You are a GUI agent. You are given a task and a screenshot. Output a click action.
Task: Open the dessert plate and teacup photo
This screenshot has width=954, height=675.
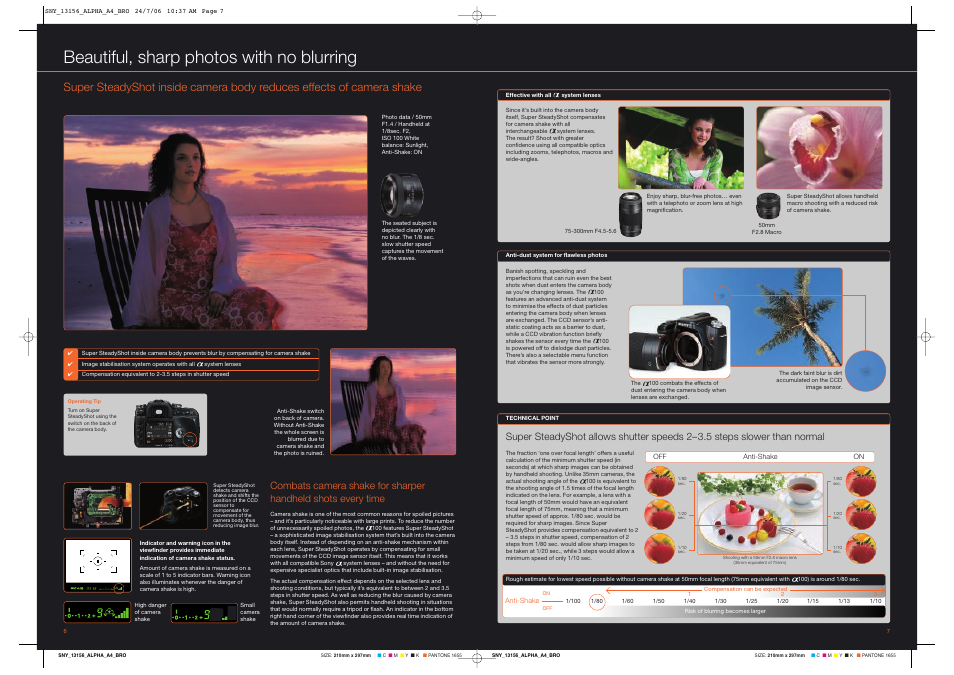(760, 513)
